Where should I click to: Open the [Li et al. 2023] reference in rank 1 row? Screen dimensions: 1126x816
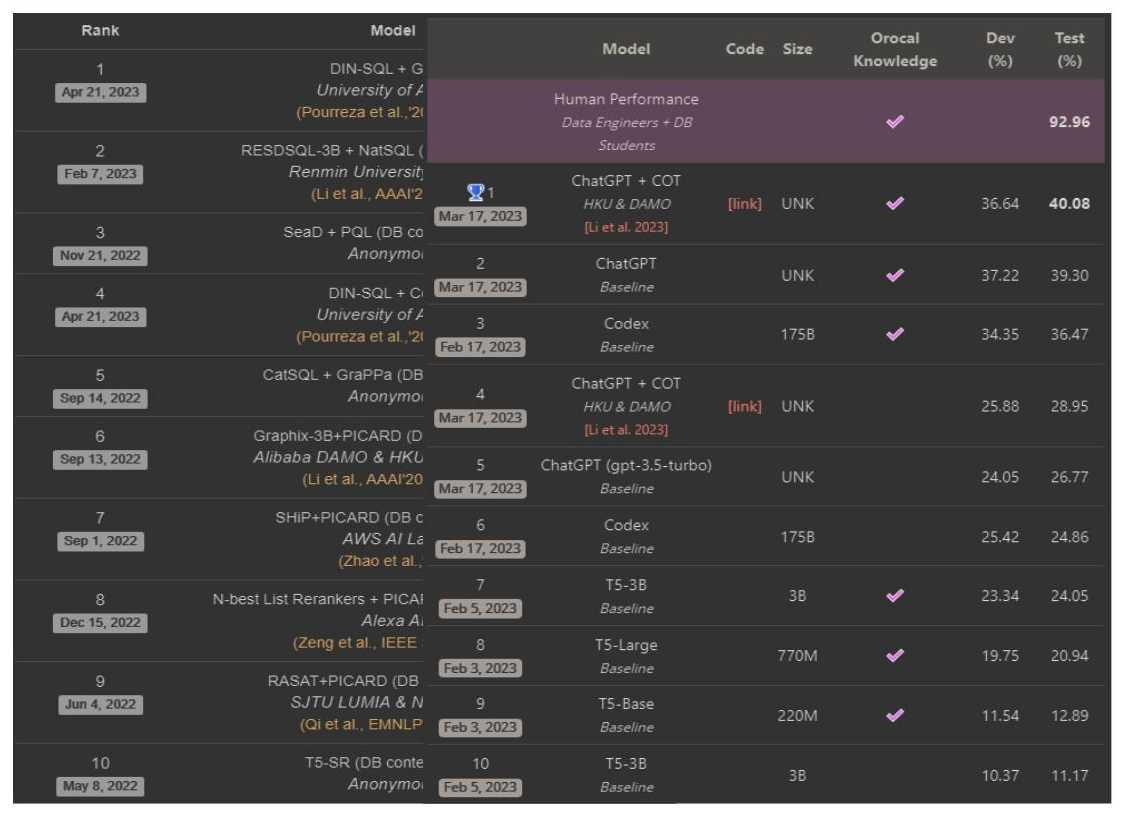[626, 227]
